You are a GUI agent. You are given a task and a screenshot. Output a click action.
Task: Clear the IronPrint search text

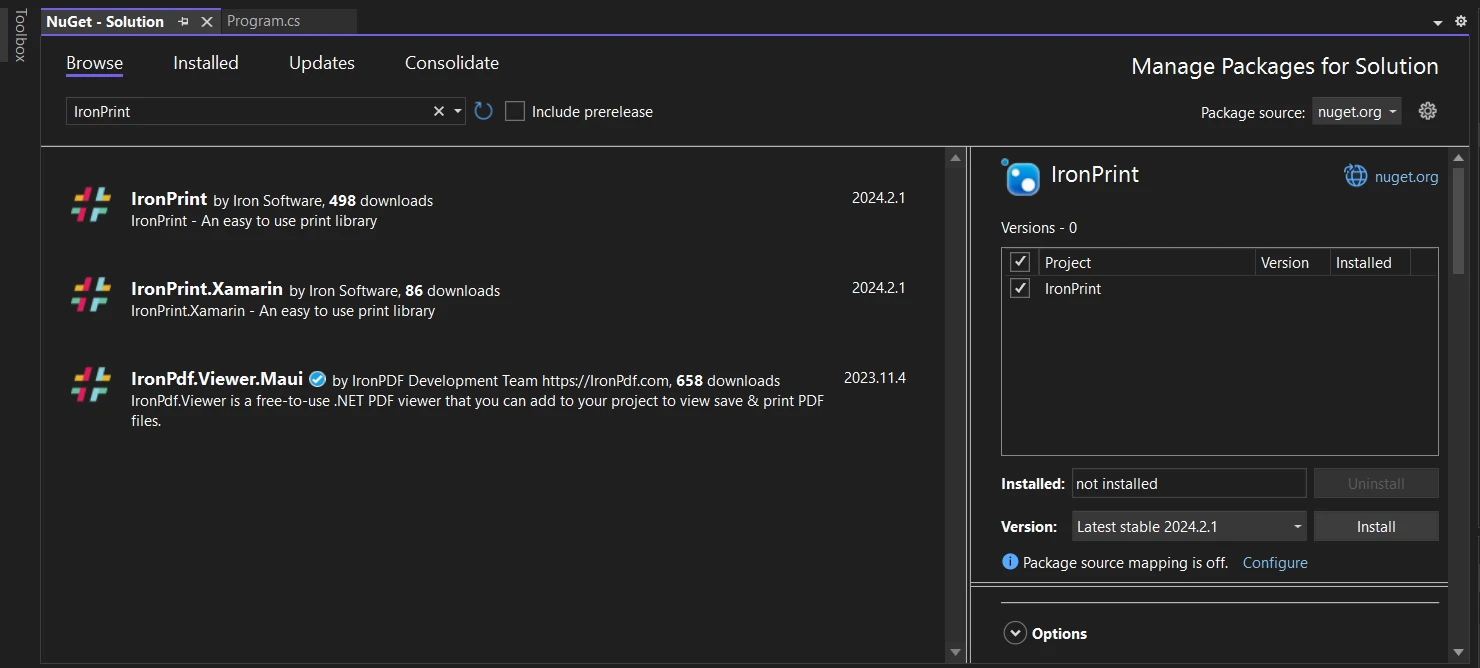438,111
